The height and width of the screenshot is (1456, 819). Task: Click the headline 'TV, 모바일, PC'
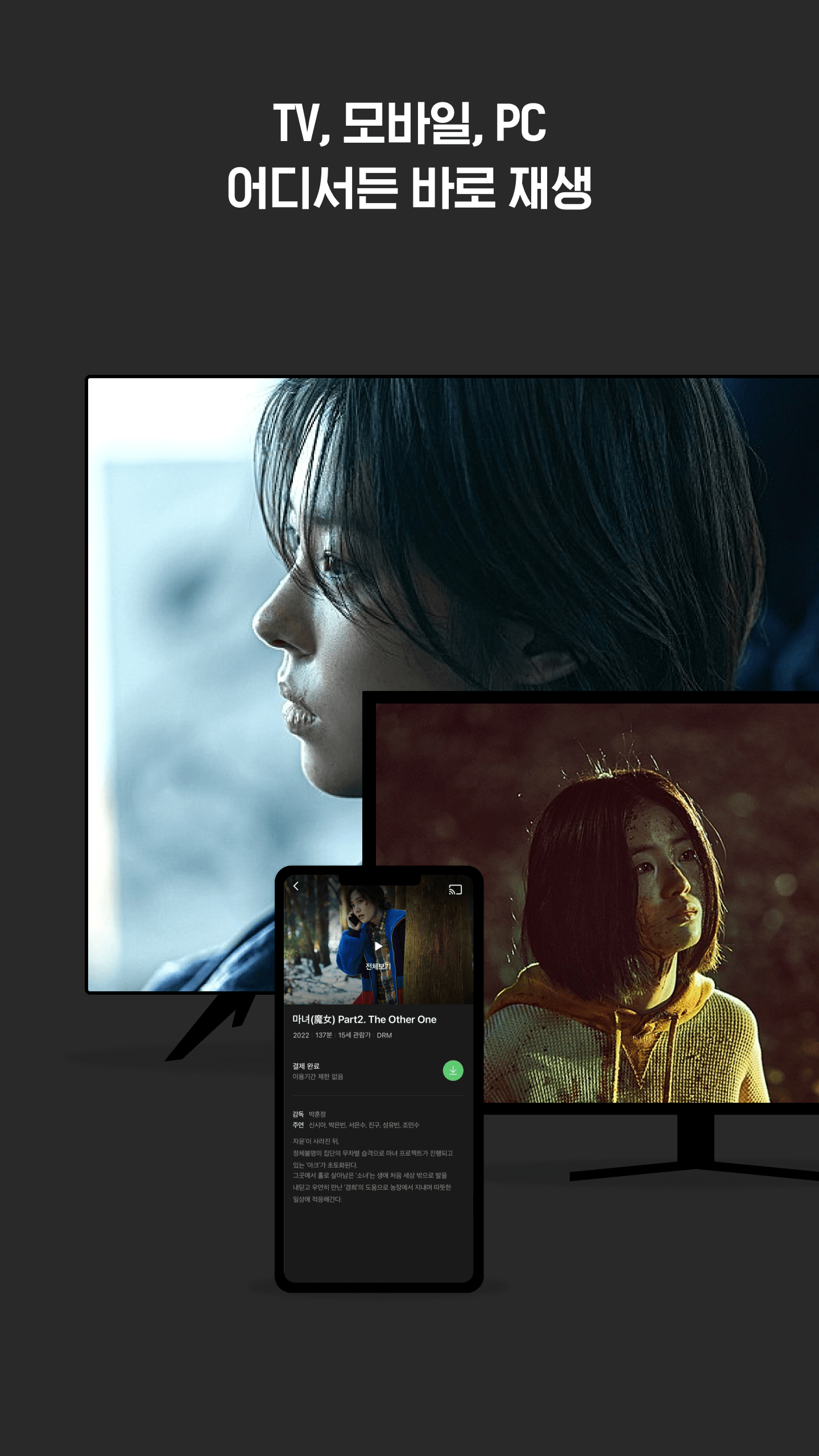(409, 123)
